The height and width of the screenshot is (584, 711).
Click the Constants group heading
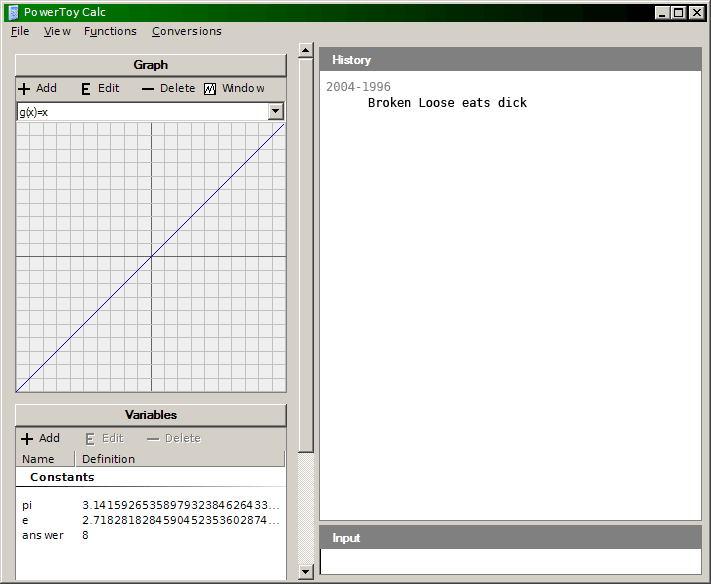click(62, 477)
